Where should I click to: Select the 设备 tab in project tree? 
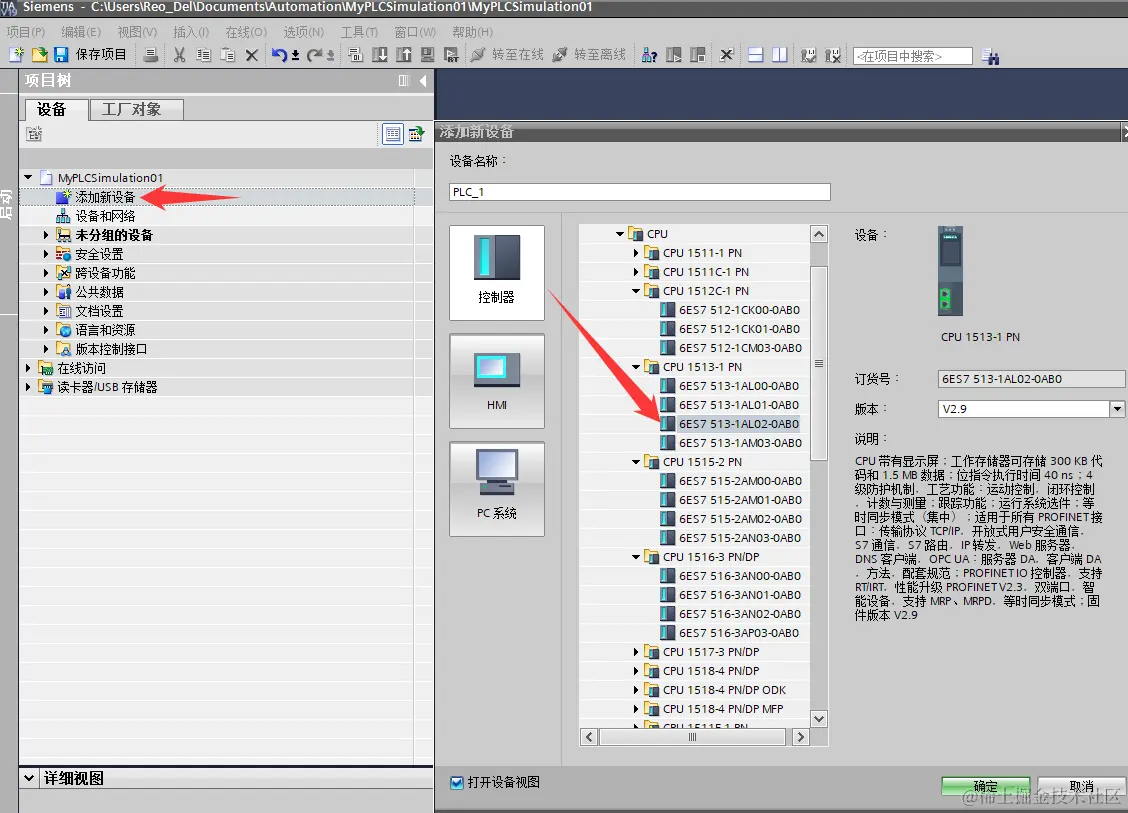coord(56,109)
